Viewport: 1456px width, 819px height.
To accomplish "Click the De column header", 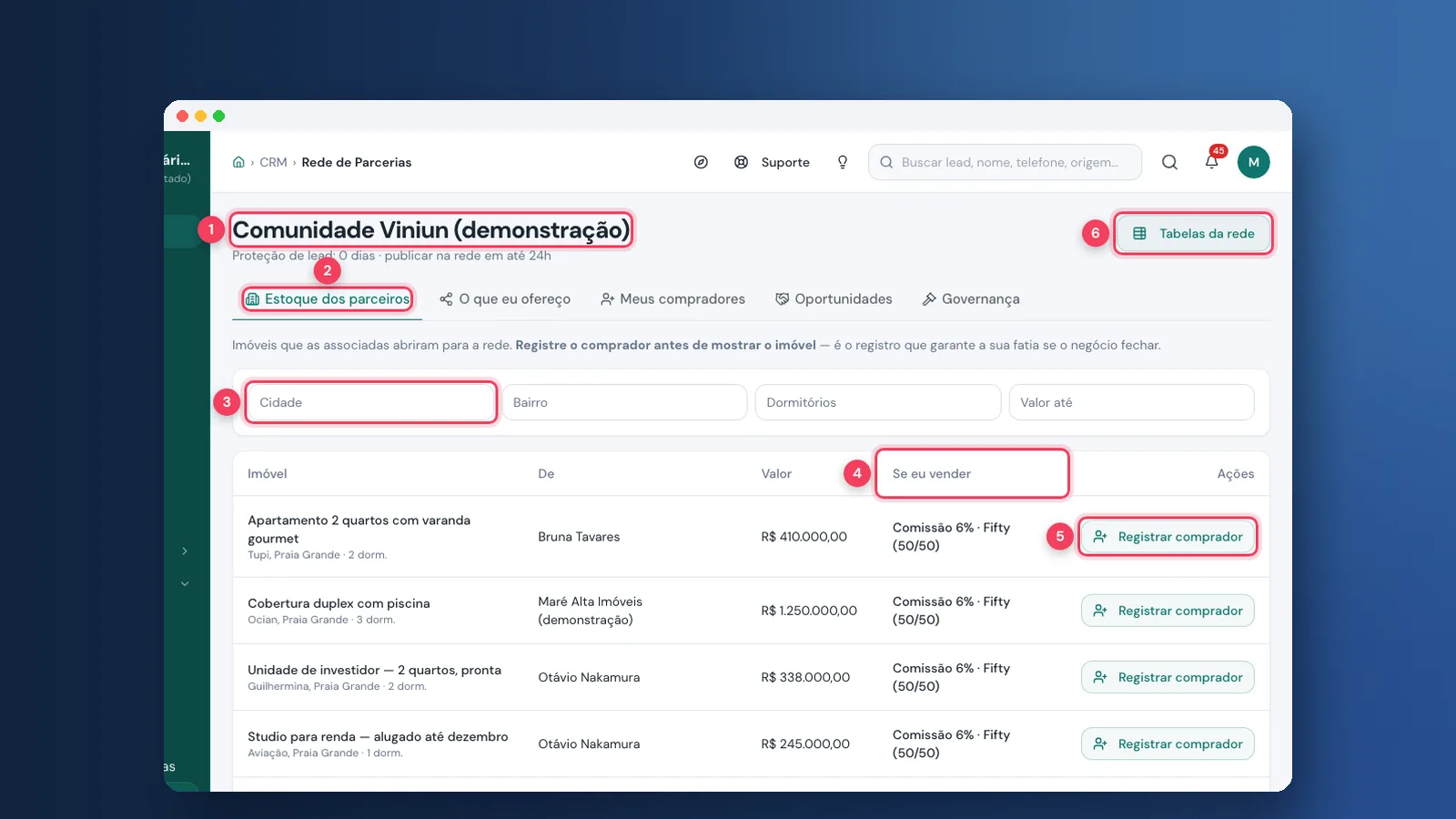I will pos(546,474).
